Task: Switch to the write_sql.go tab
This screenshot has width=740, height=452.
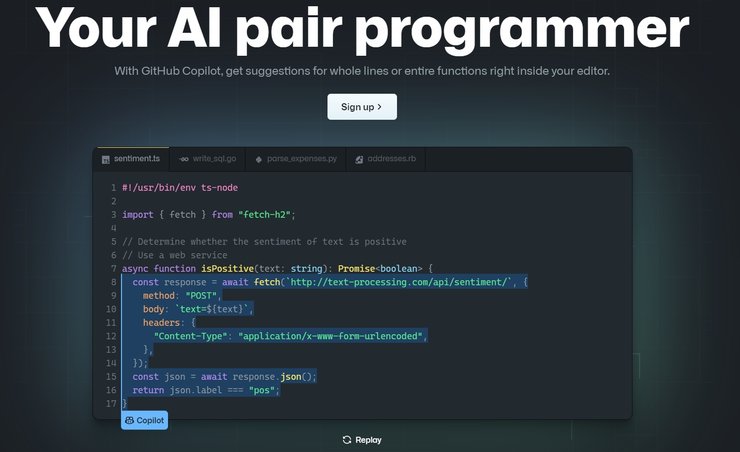Action: (x=208, y=159)
